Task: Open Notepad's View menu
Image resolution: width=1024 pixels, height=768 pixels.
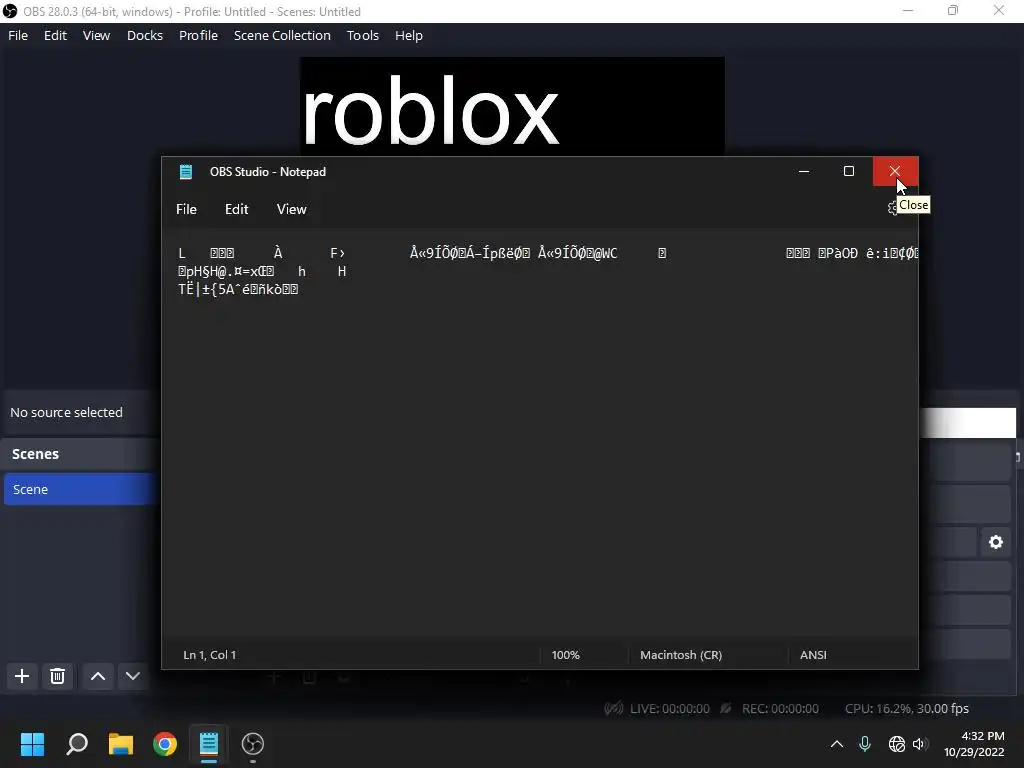Action: click(291, 209)
